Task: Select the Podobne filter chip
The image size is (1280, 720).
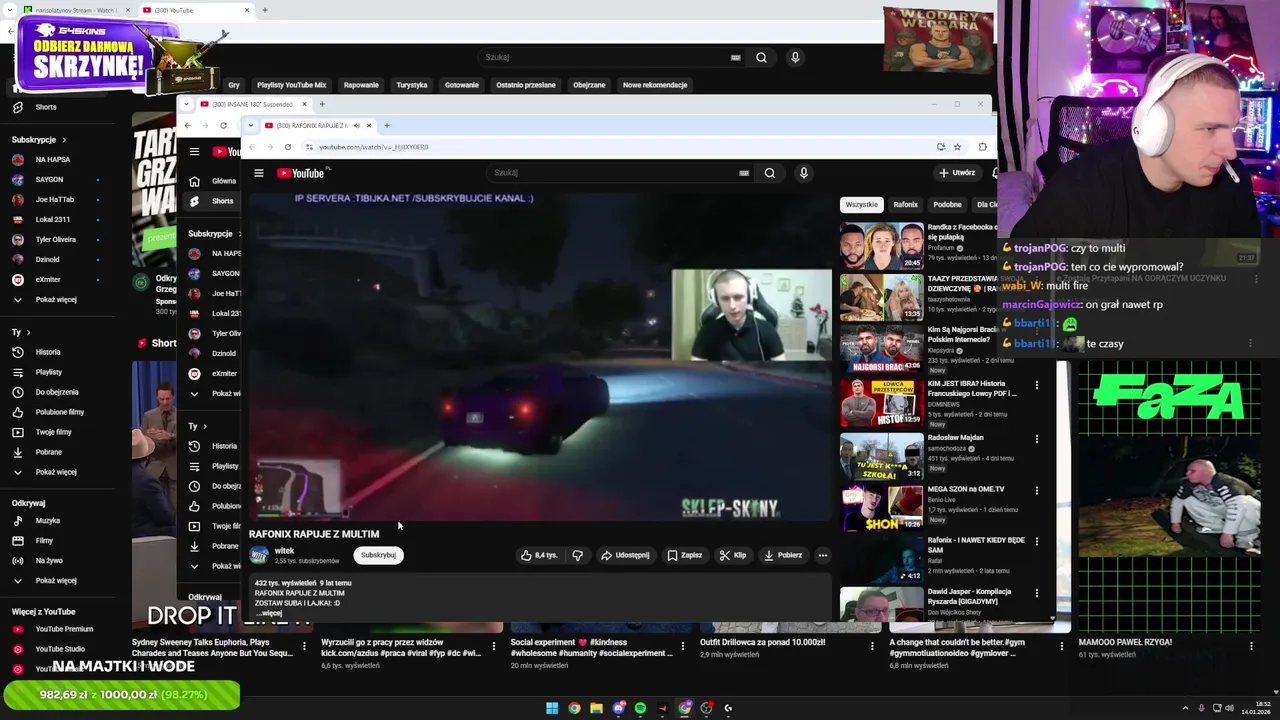Action: click(x=947, y=204)
